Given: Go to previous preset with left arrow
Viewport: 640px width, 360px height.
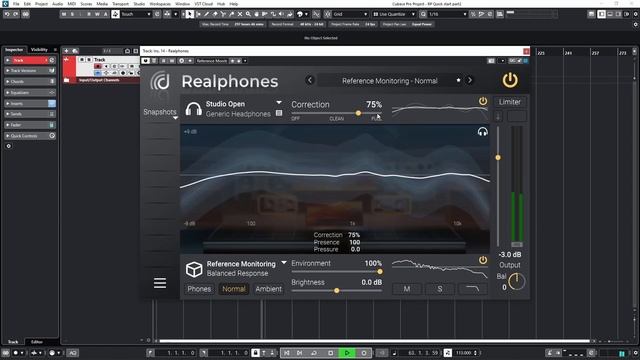Looking at the screenshot, I should tap(310, 80).
